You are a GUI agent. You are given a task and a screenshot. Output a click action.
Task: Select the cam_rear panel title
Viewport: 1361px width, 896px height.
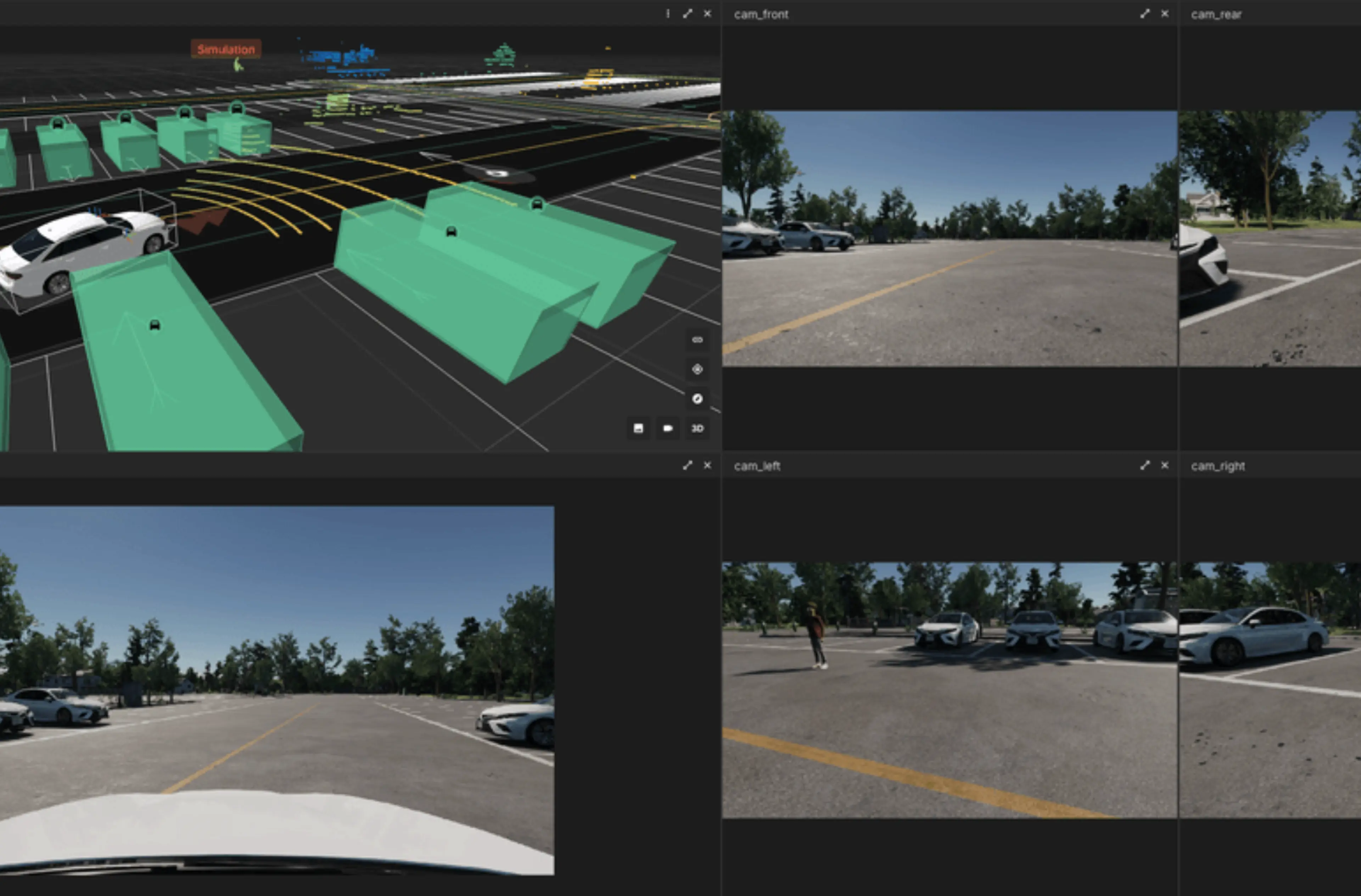coord(1216,14)
